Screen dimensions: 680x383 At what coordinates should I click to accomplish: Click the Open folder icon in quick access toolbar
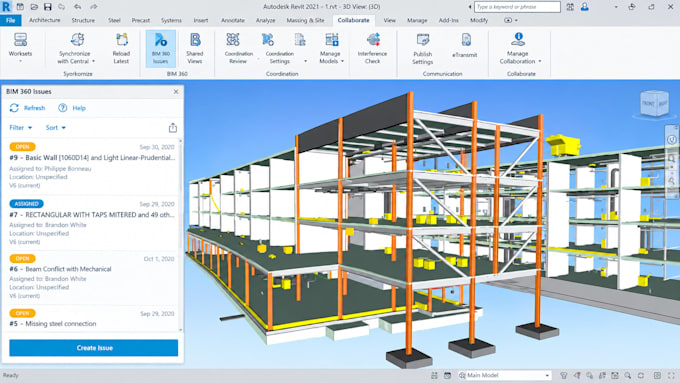pos(34,7)
